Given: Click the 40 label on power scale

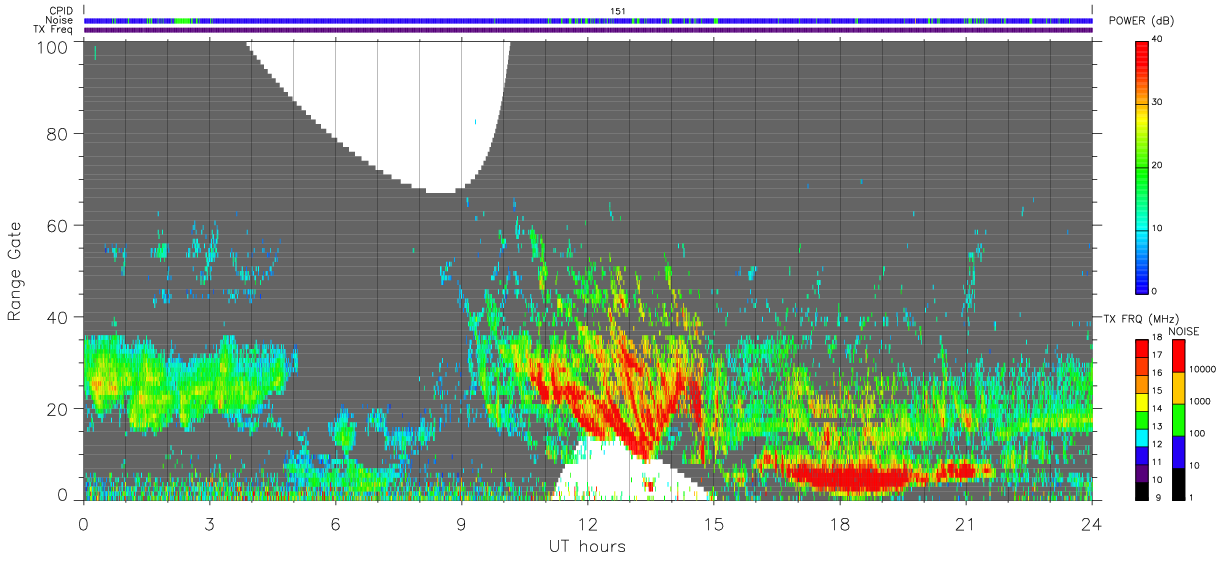Looking at the screenshot, I should tap(1158, 40).
